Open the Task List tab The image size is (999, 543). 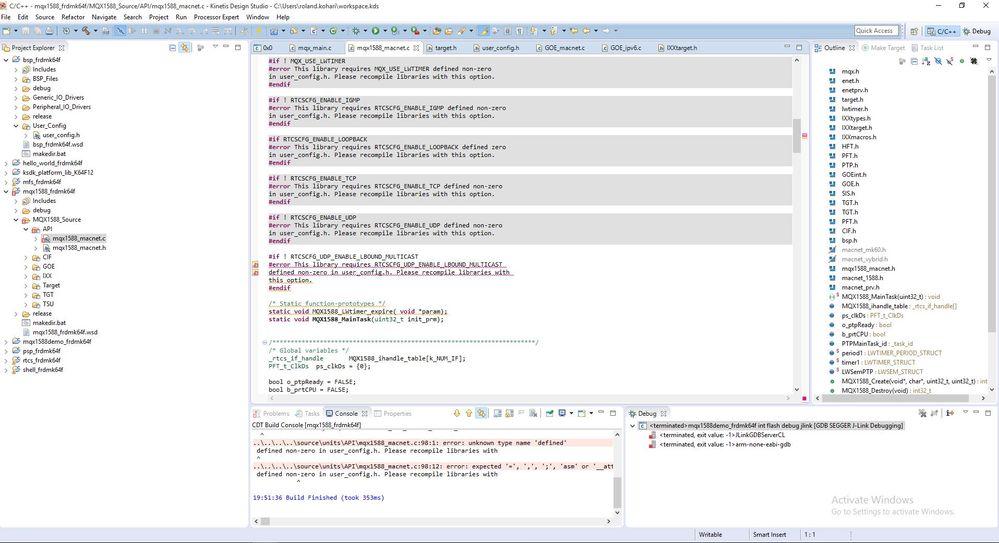tap(928, 48)
